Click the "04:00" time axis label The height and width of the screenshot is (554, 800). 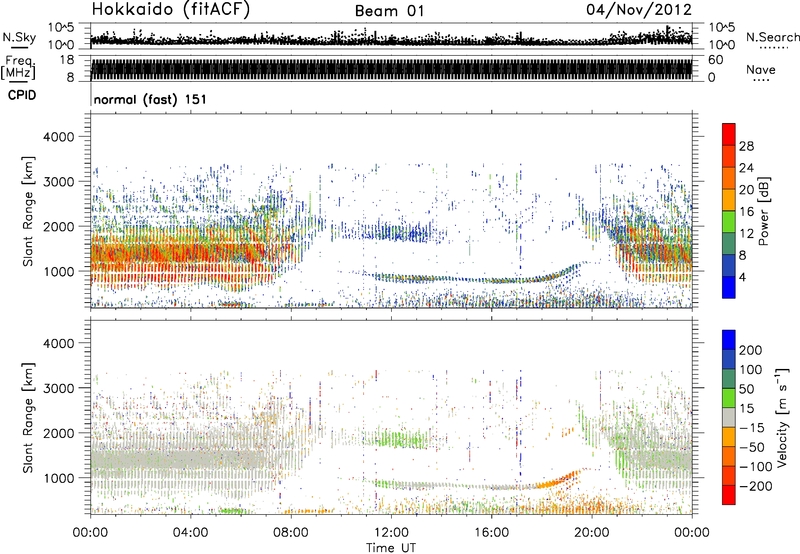point(190,533)
